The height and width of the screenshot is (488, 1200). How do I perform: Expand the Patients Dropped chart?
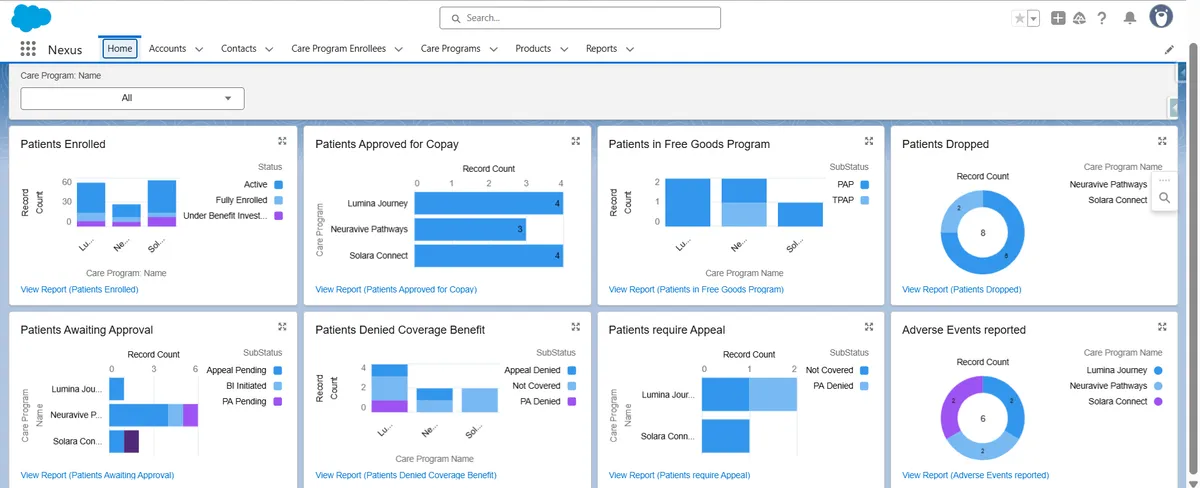(1162, 141)
